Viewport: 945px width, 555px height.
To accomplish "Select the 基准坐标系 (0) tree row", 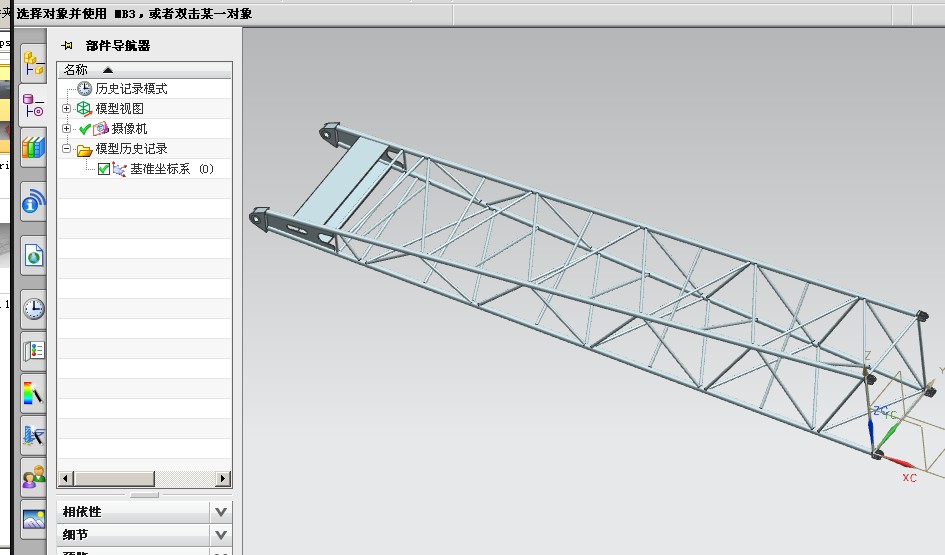I will [x=145, y=169].
